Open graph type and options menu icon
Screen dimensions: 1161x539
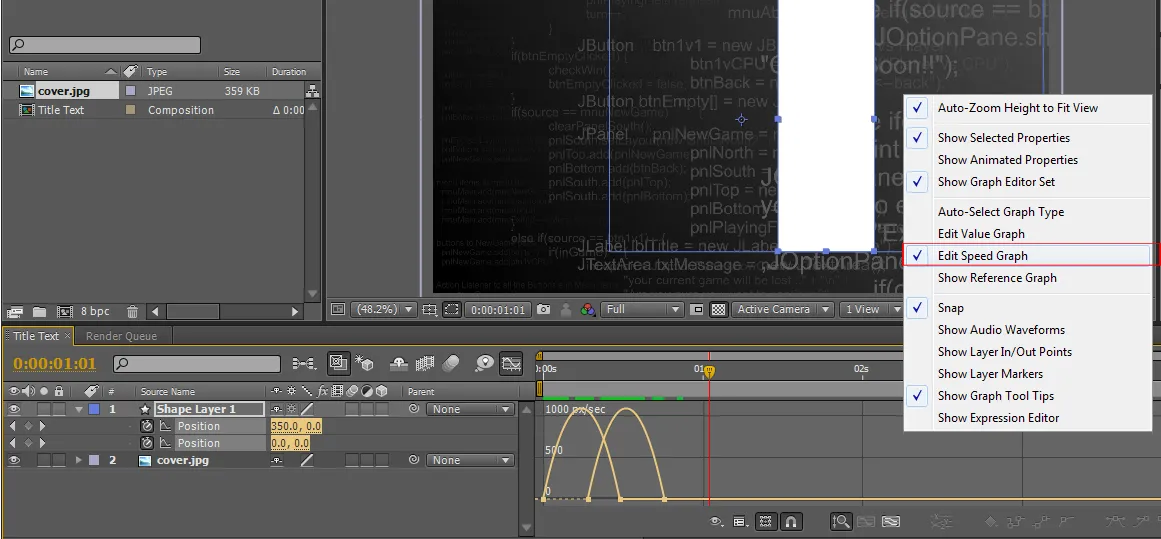click(x=740, y=522)
